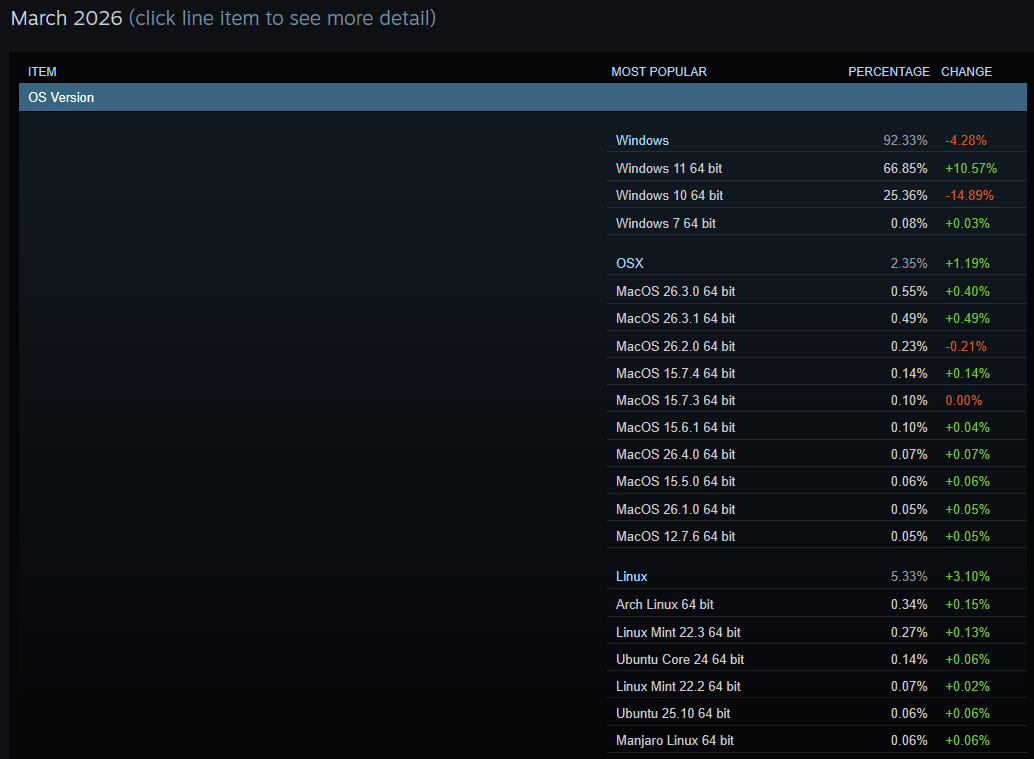Select the MacOS 15.7.3 64 bit entry

coord(816,400)
